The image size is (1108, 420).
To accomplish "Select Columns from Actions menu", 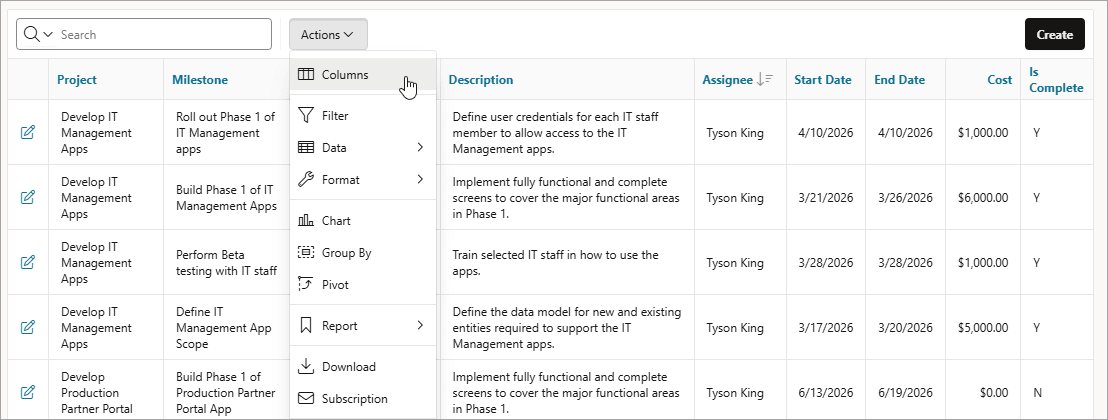I will 363,74.
